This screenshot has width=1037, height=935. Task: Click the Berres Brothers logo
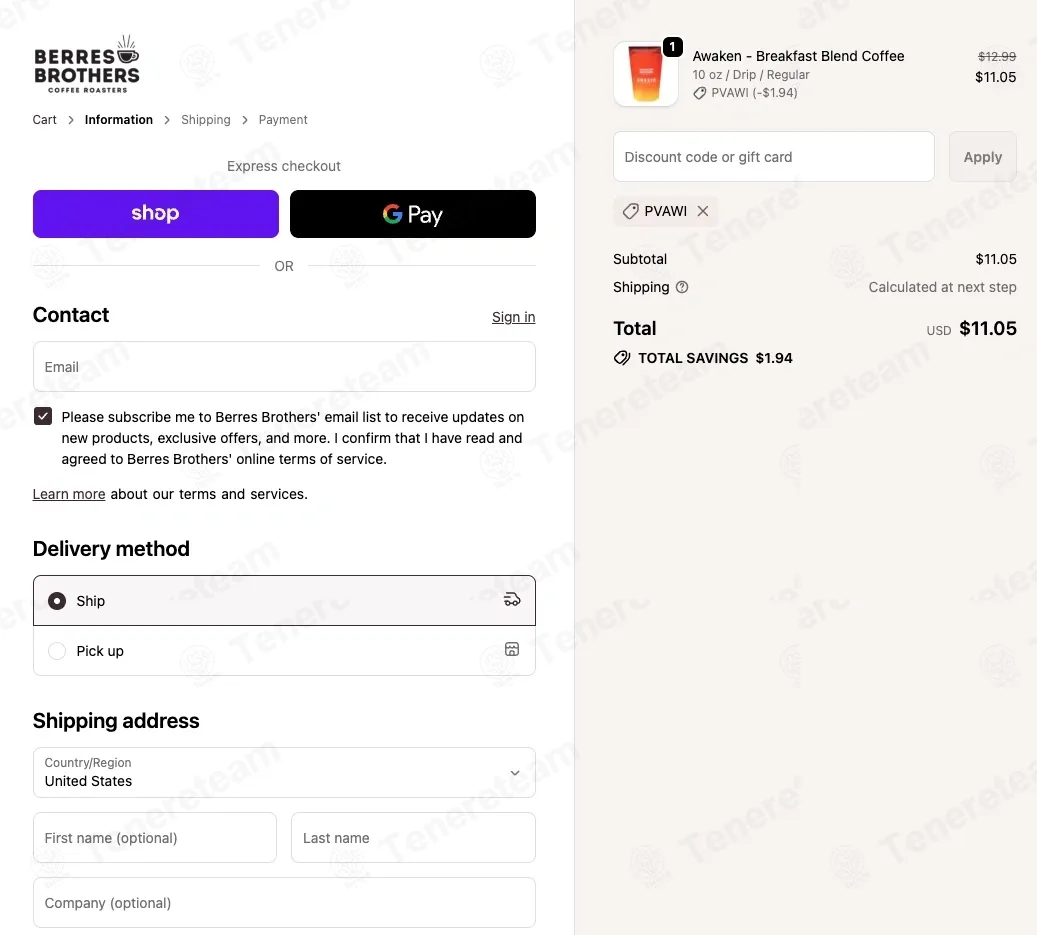tap(87, 64)
